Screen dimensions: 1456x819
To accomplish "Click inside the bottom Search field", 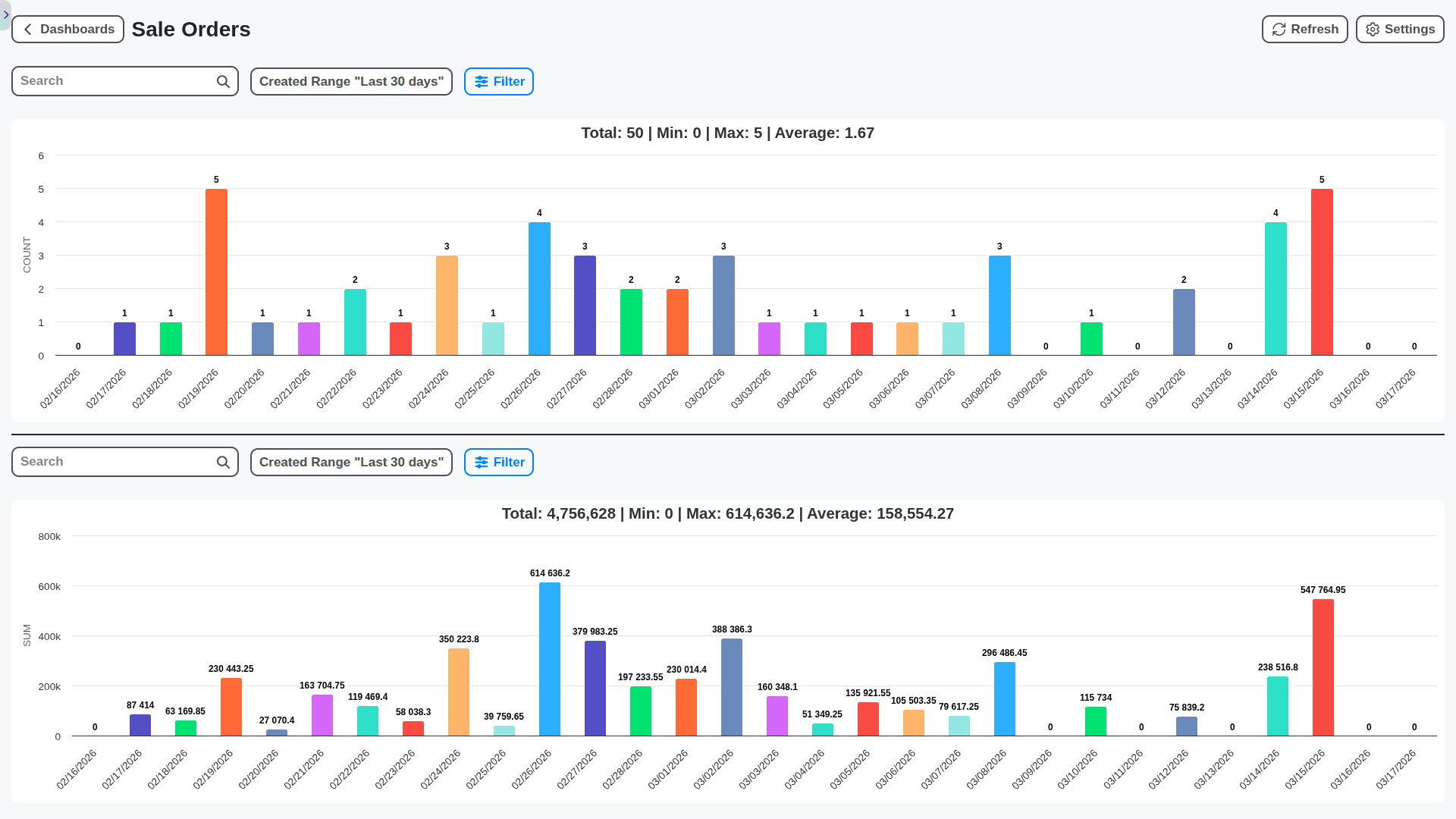I will point(114,462).
